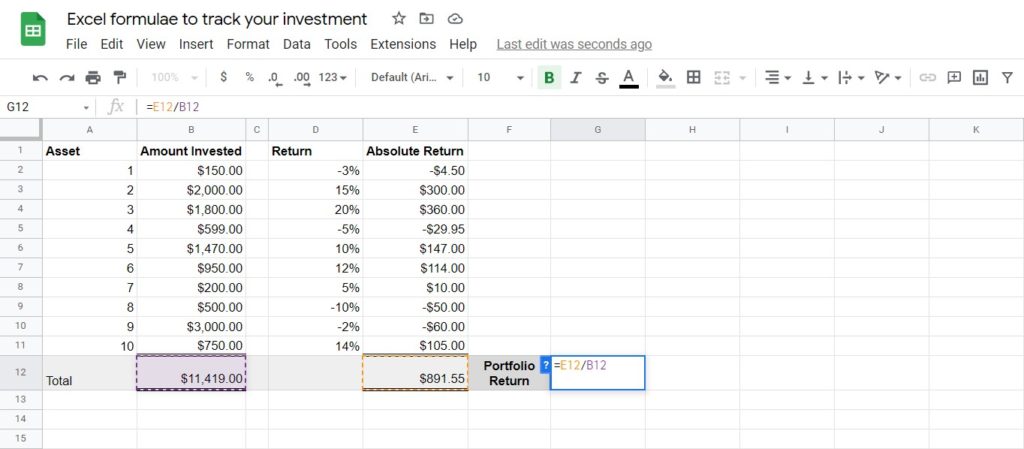The width and height of the screenshot is (1024, 449).
Task: Open the more number formats dropdown
Action: coord(332,78)
